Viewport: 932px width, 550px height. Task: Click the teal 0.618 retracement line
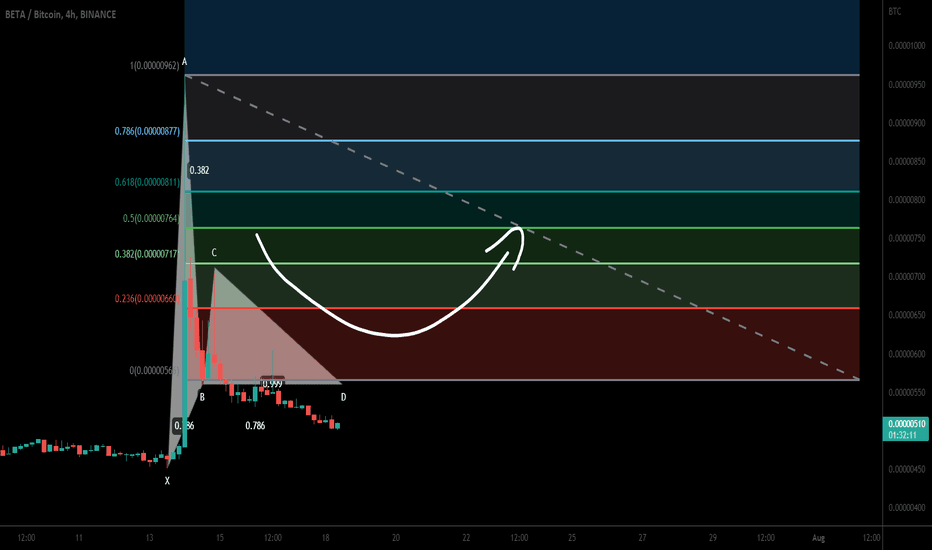point(523,191)
